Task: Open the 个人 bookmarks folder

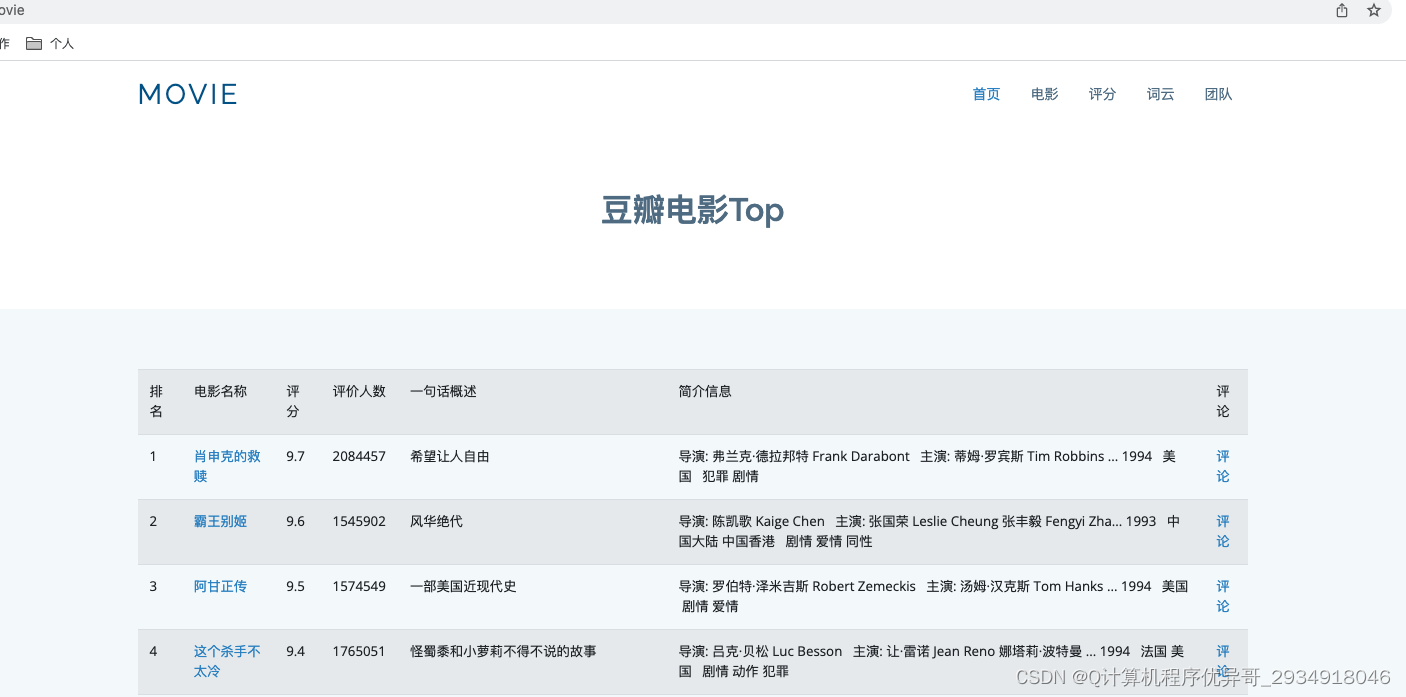Action: pos(50,44)
